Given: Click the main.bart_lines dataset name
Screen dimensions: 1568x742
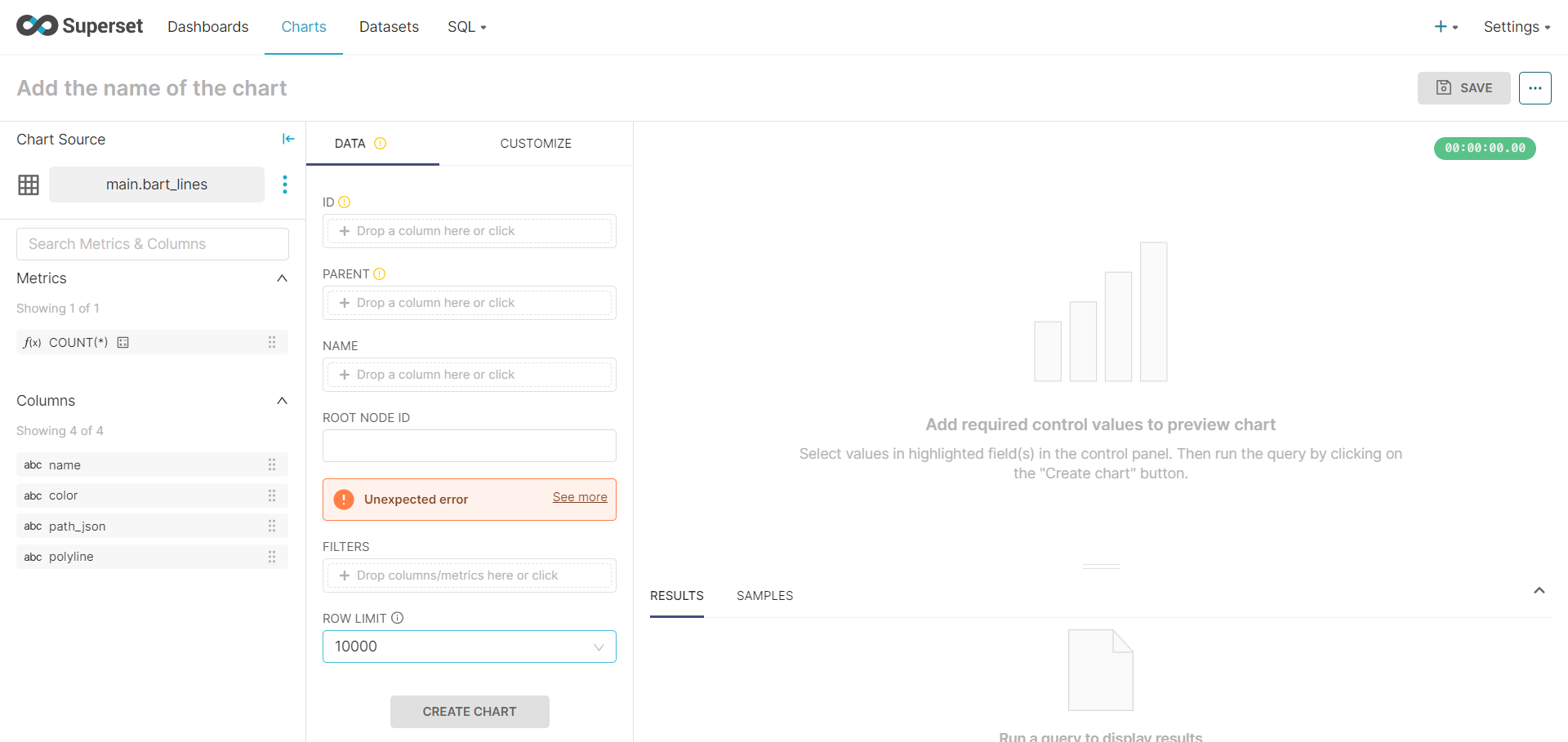Looking at the screenshot, I should click(157, 184).
